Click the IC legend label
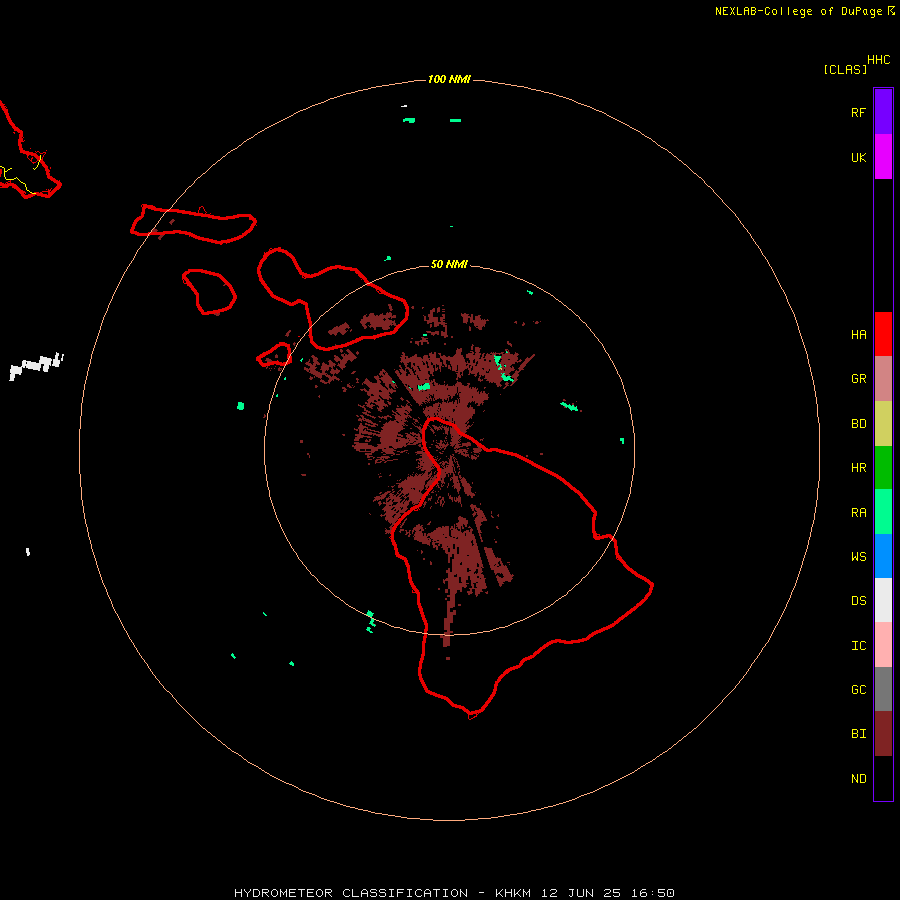 (x=858, y=646)
